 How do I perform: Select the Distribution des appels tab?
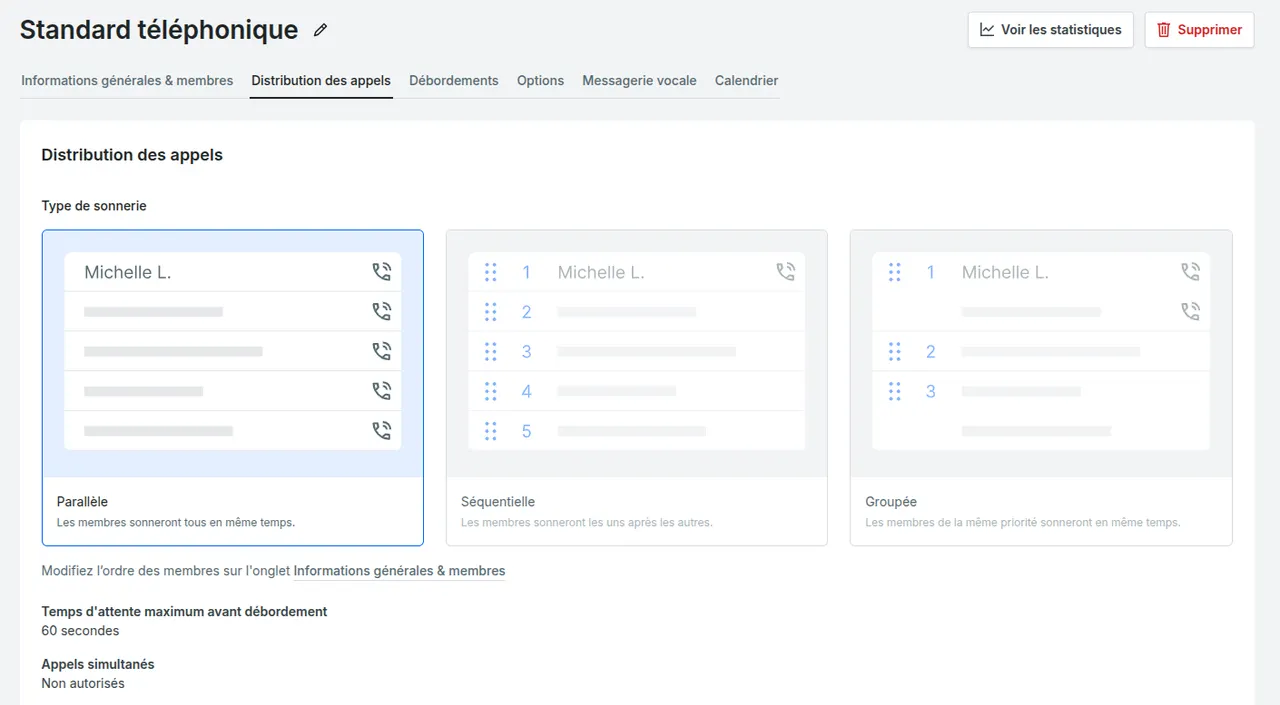coord(321,80)
